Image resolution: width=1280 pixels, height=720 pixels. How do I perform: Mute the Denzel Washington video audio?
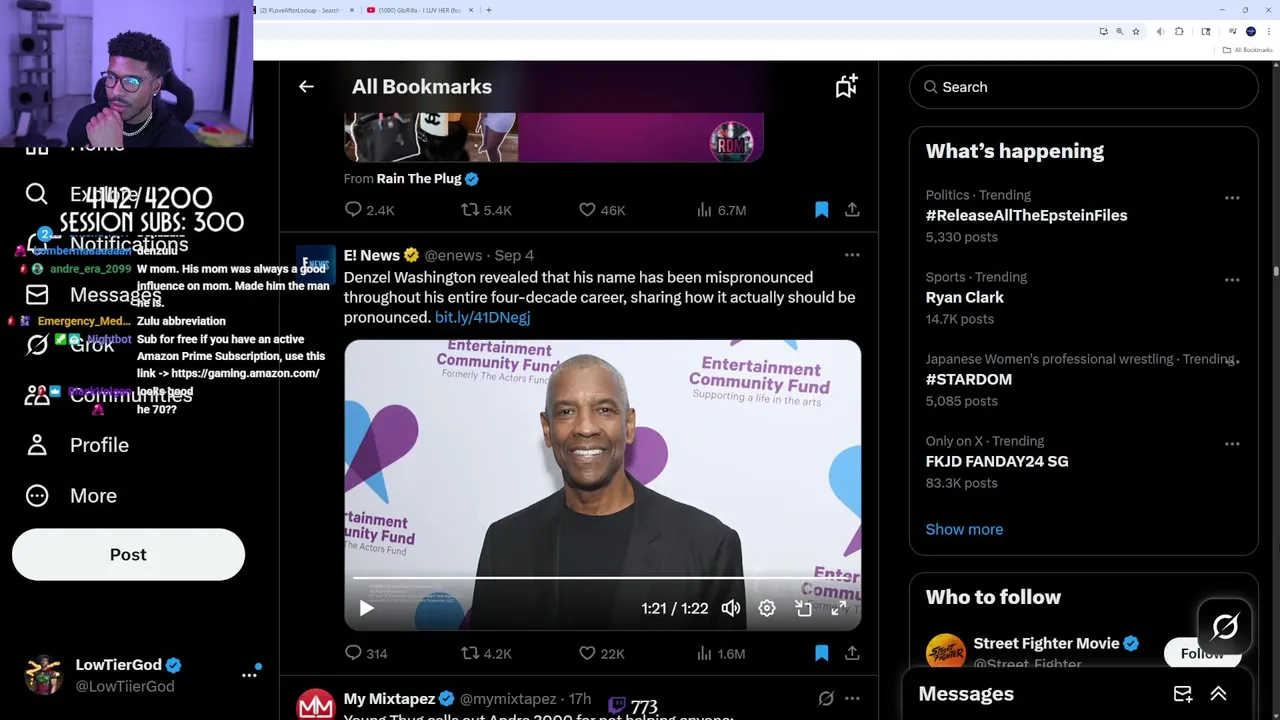(x=731, y=608)
